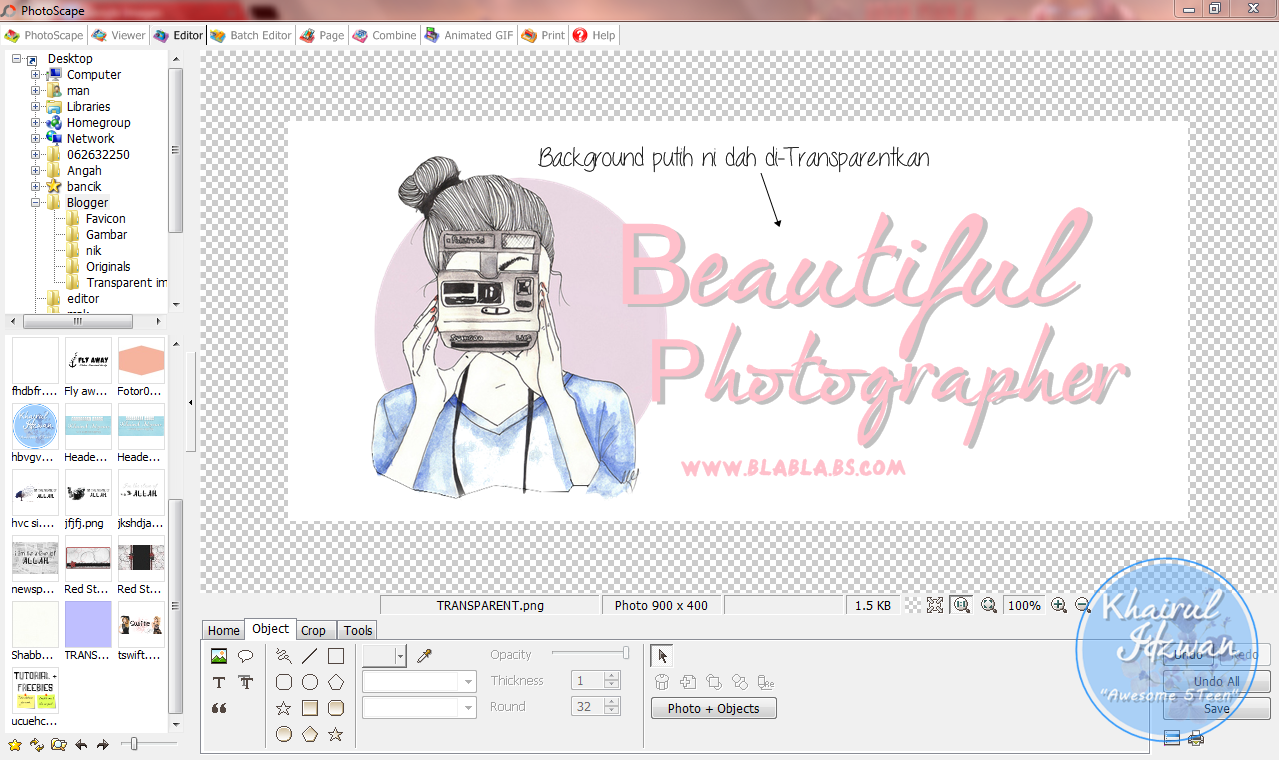Expand the Libraries tree node
This screenshot has width=1279, height=760.
(36, 107)
